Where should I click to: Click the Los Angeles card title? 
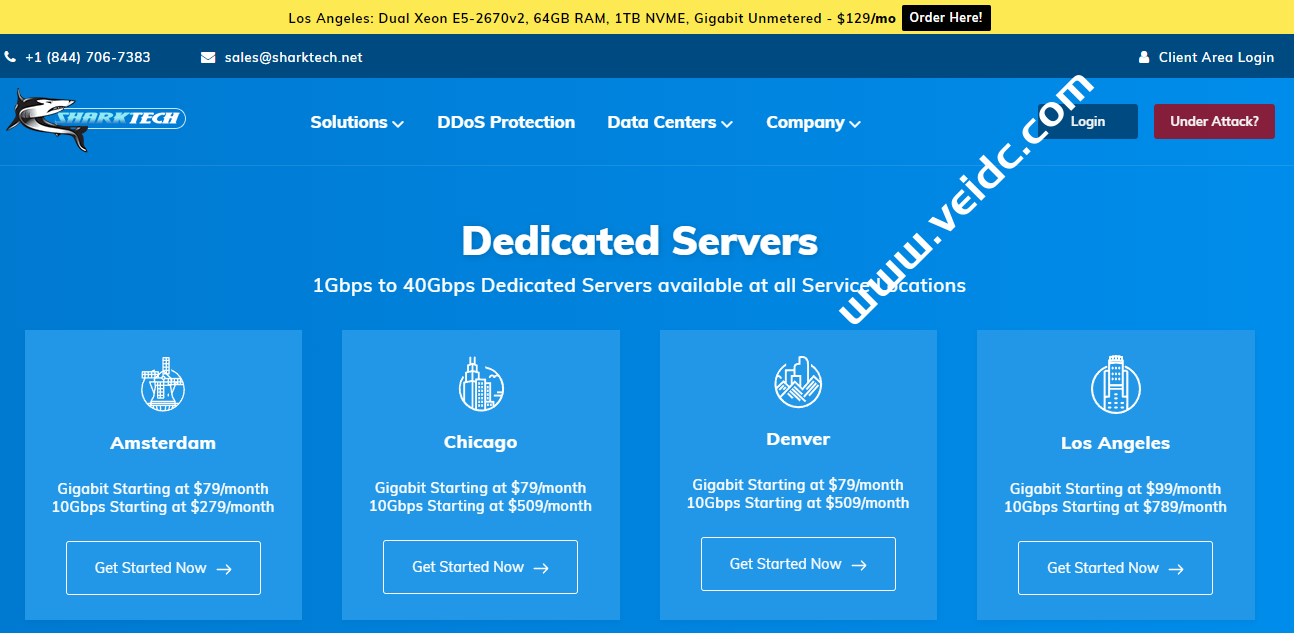[x=1115, y=443]
